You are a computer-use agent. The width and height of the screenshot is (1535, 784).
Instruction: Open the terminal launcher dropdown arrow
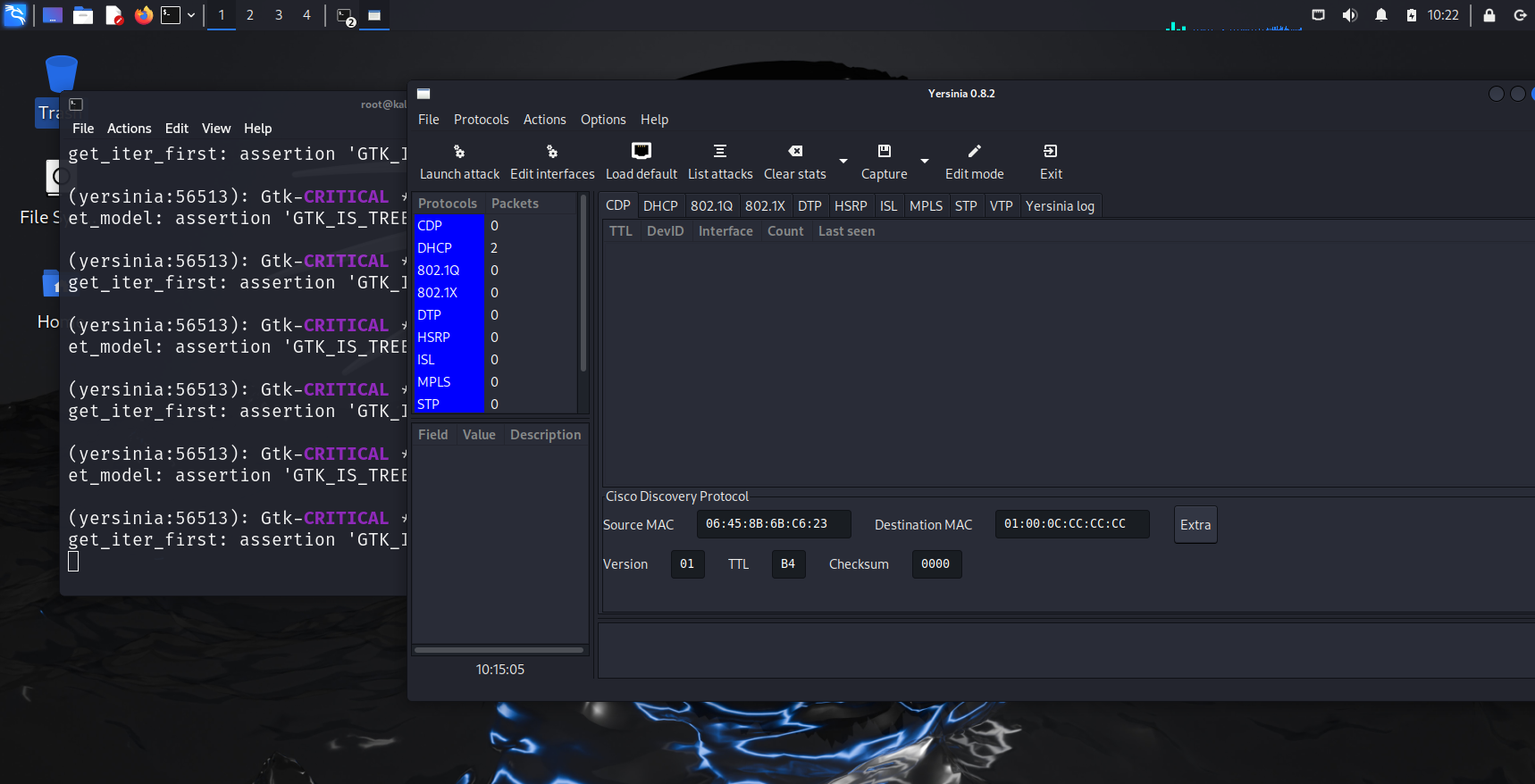pyautogui.click(x=191, y=15)
